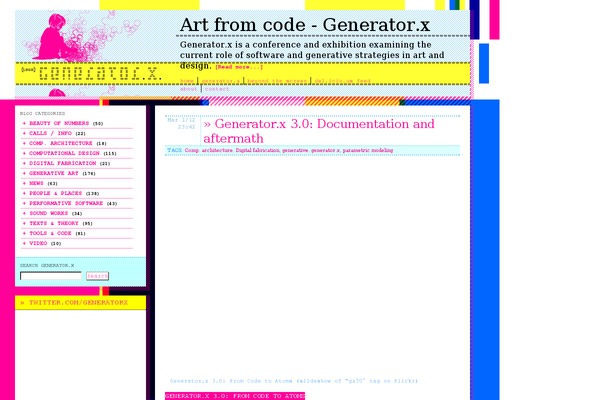Open Calls / Info category
600x400 pixels.
click(50, 133)
